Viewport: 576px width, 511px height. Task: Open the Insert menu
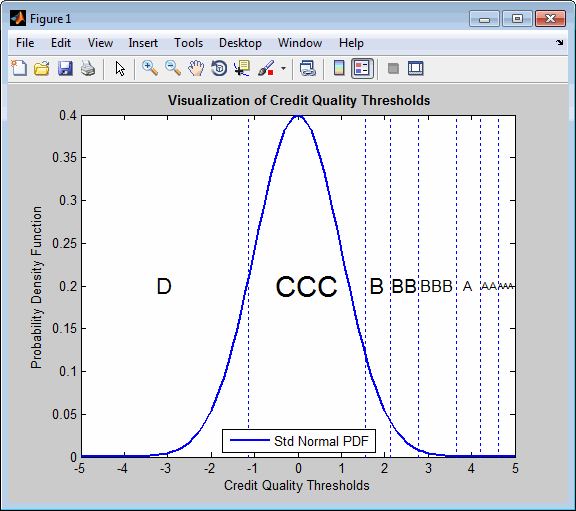pyautogui.click(x=143, y=43)
